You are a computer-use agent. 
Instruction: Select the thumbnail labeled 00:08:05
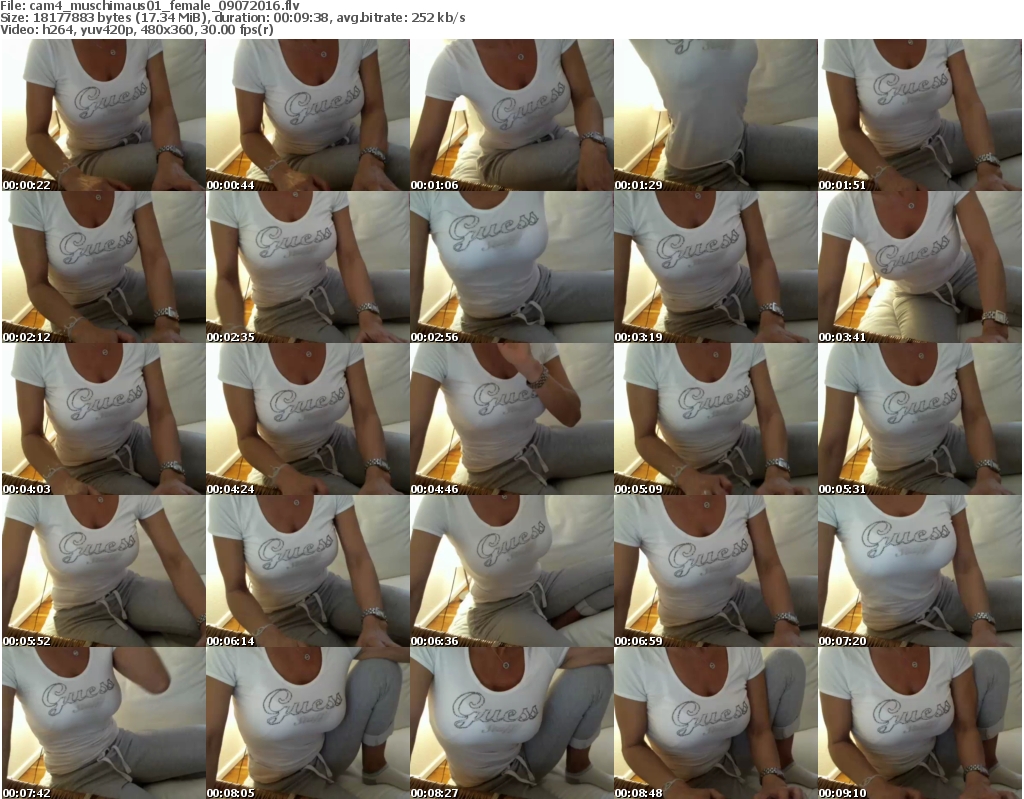coord(308,723)
